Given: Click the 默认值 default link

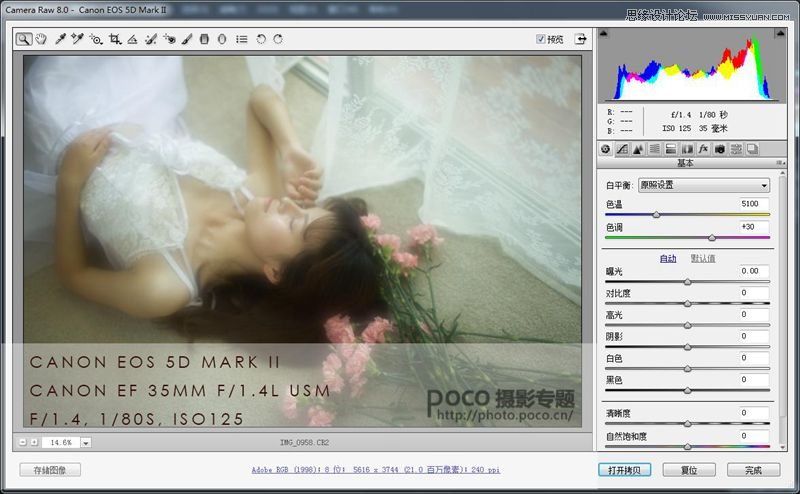Looking at the screenshot, I should coord(703,259).
